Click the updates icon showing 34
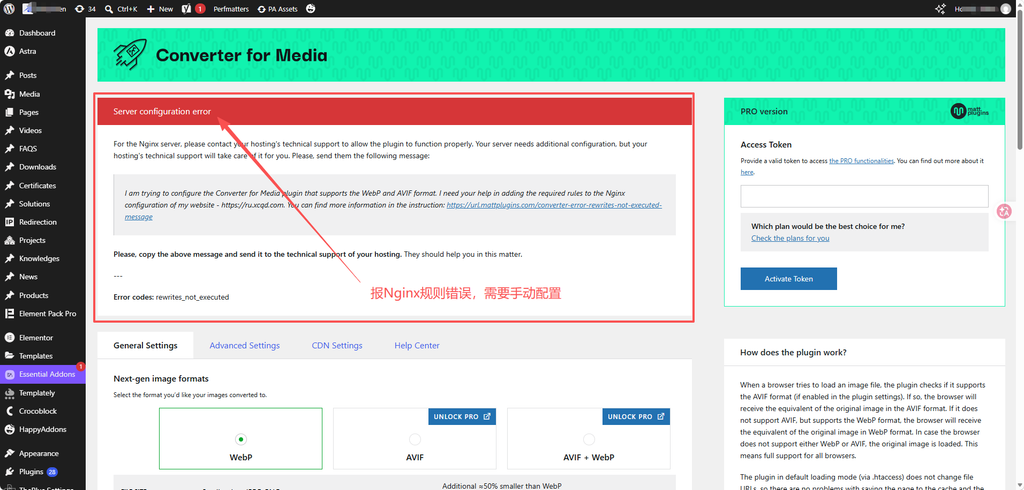Viewport: 1024px width, 490px height. [x=79, y=9]
